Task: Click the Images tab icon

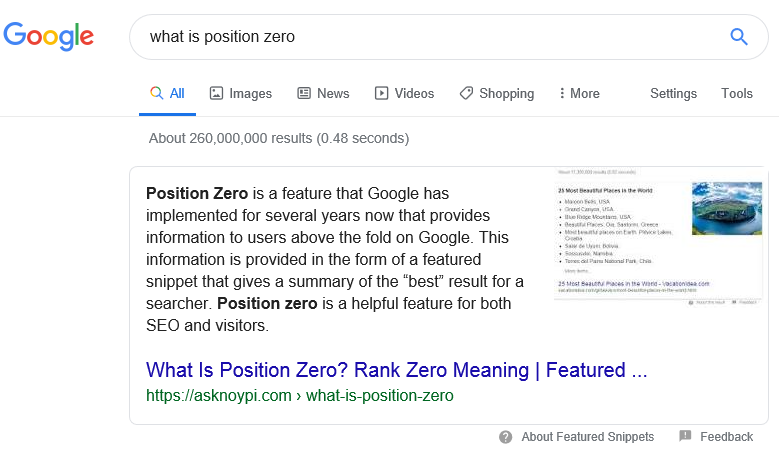Action: pos(216,93)
